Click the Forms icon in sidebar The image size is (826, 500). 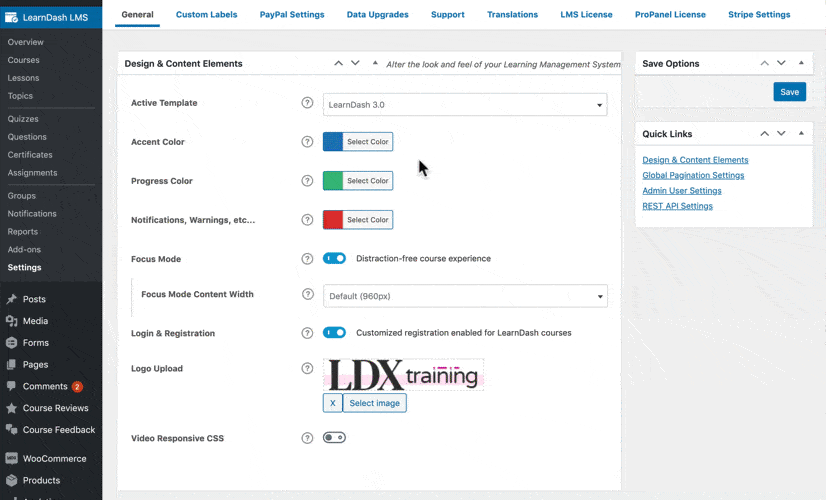[x=11, y=342]
